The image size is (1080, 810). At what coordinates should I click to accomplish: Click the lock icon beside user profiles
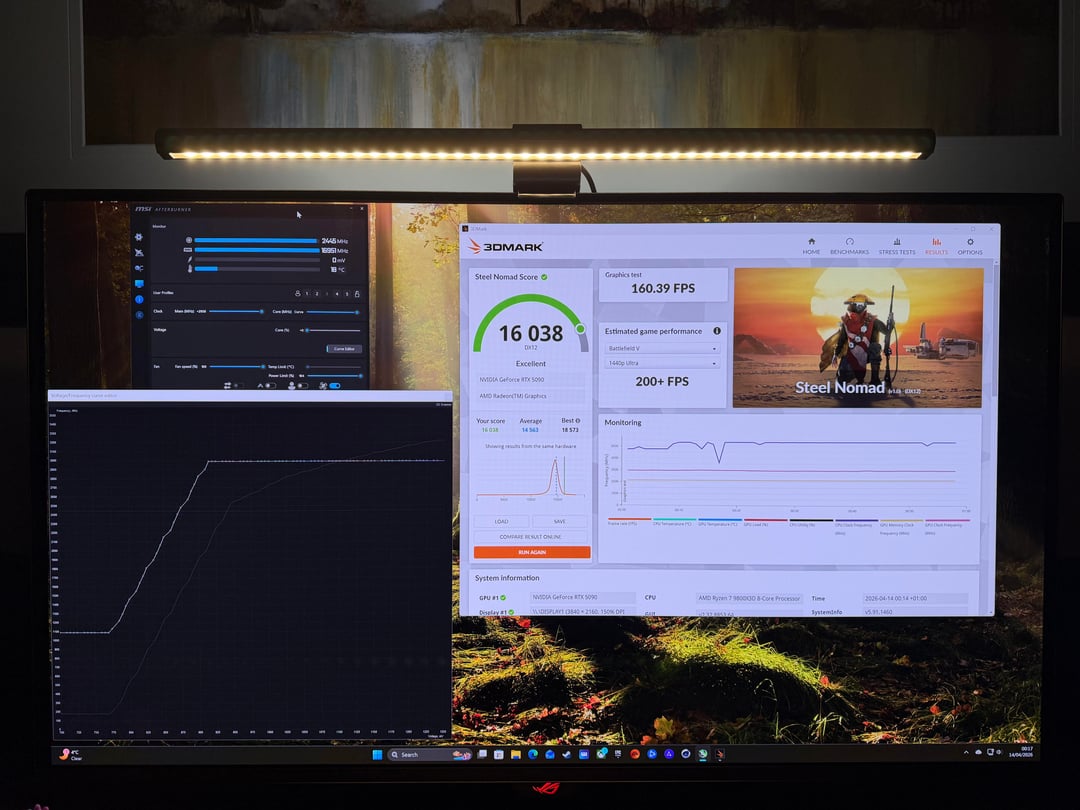[x=357, y=294]
